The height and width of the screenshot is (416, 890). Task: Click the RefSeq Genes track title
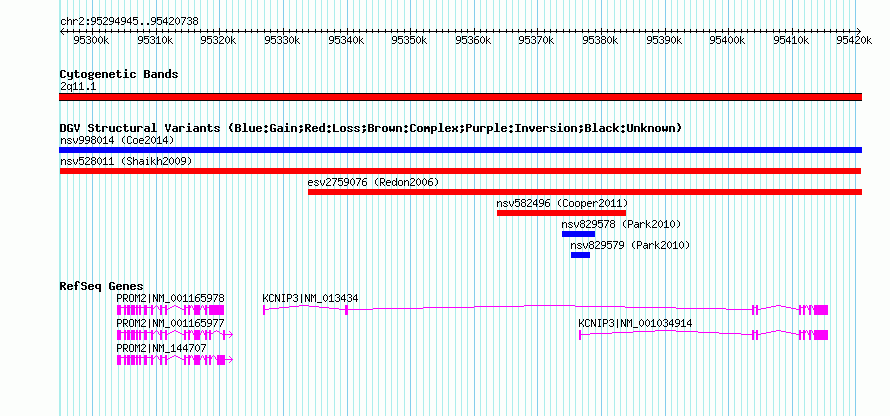[x=102, y=286]
